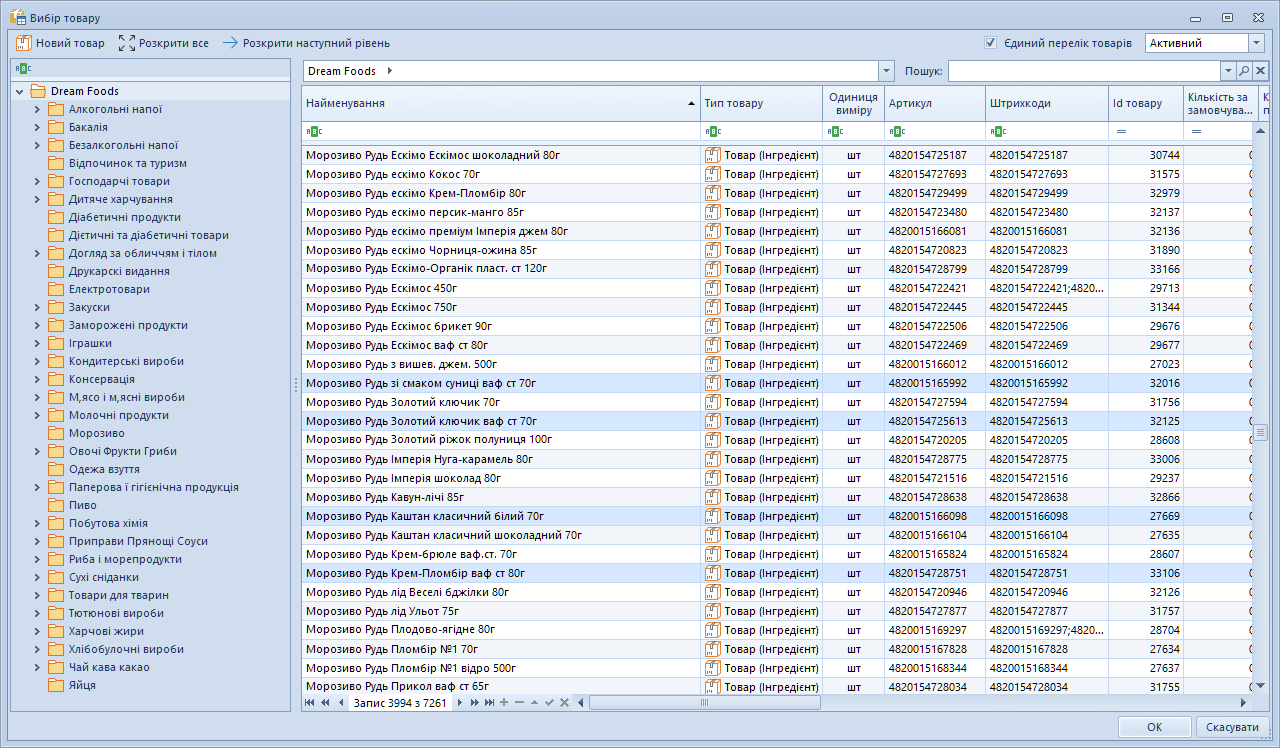
Task: Click the Новий товар toolbar icon
Action: click(24, 43)
